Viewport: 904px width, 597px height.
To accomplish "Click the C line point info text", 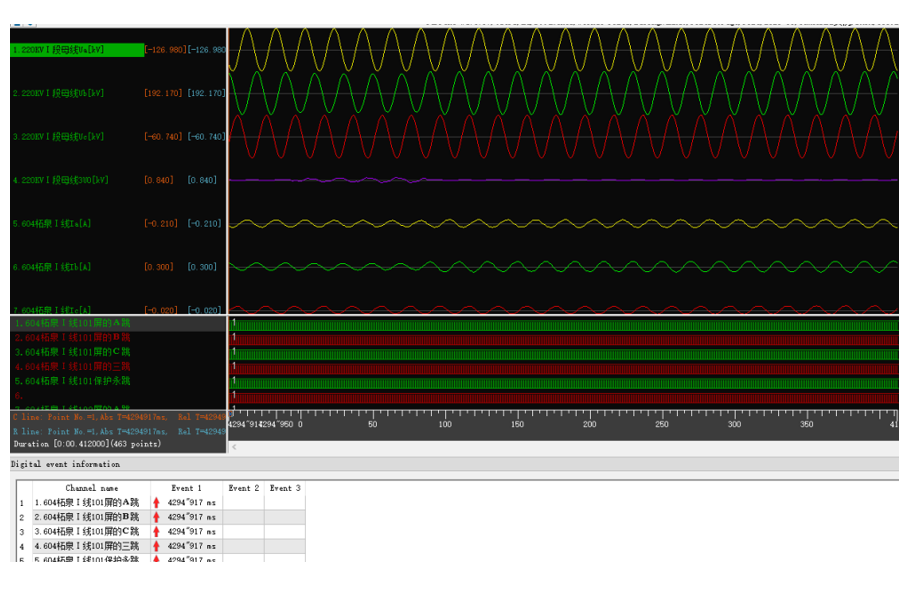I will click(118, 417).
